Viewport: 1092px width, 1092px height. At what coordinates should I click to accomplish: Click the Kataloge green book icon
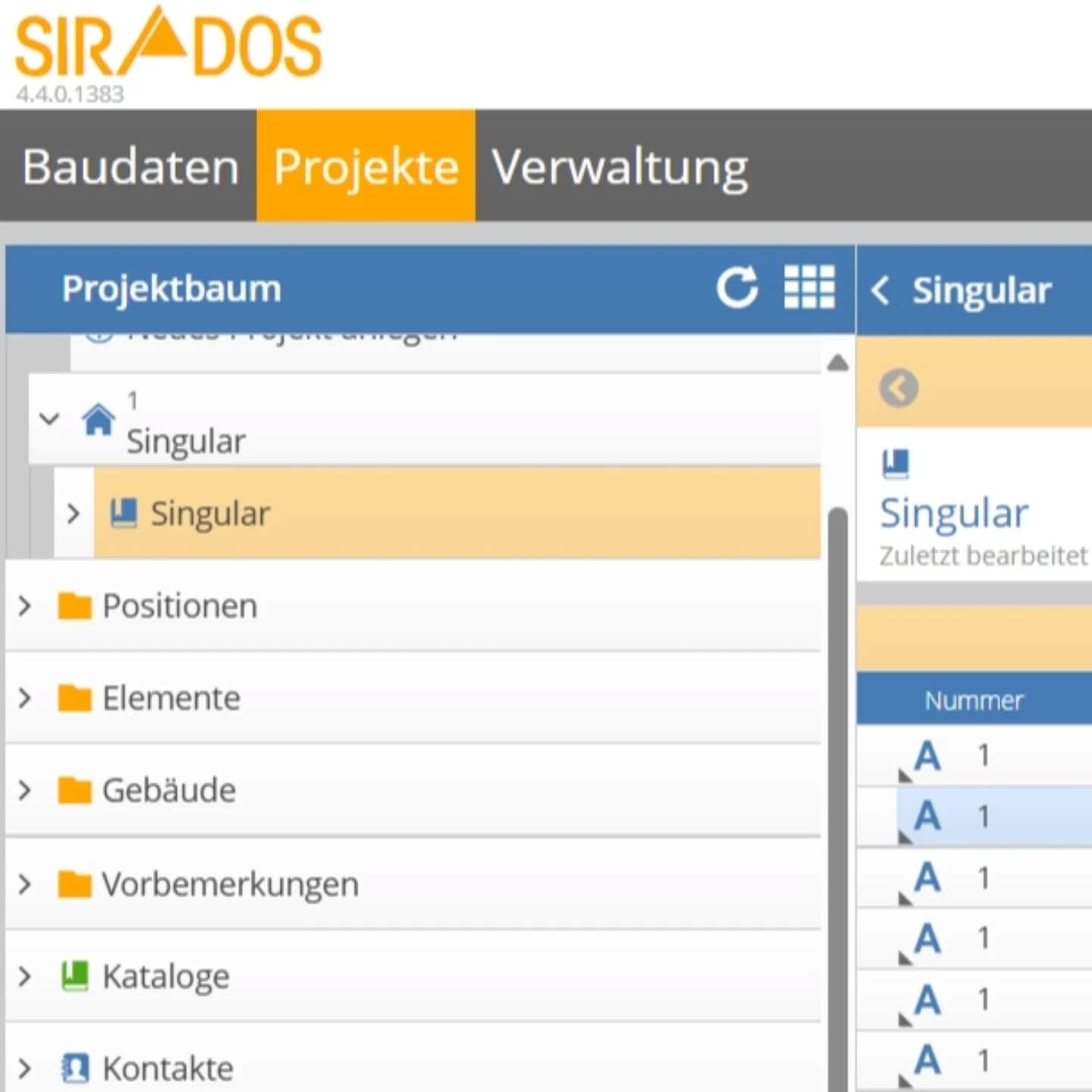[x=74, y=976]
